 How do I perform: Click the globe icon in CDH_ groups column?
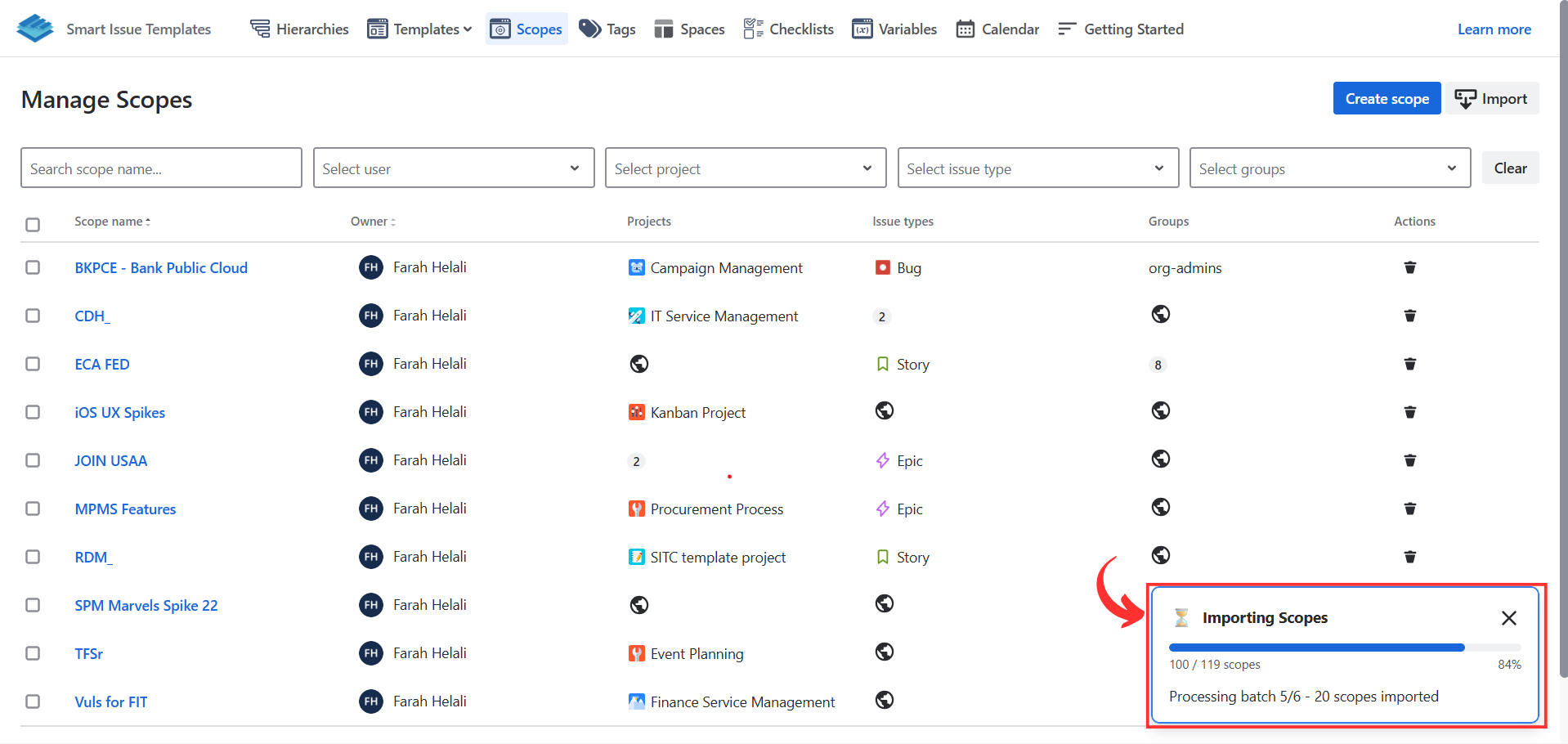pos(1160,315)
